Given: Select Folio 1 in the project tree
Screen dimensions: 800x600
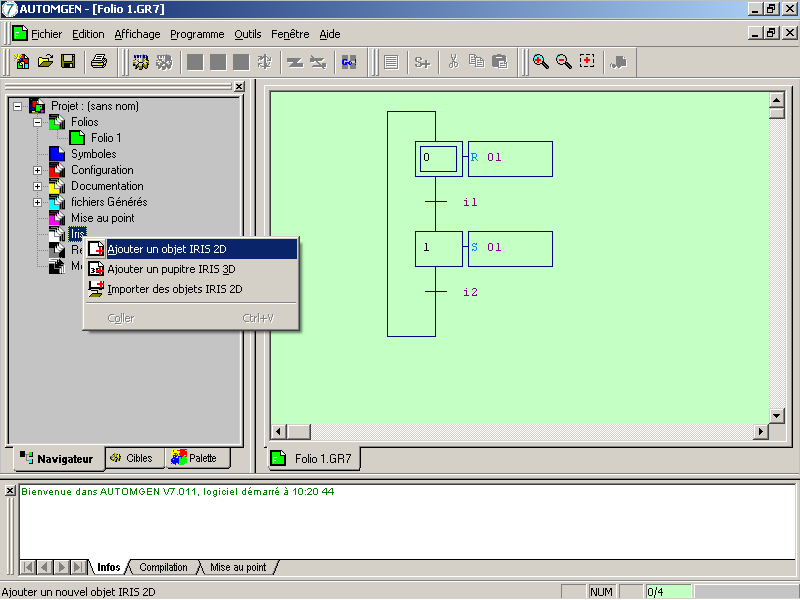Looking at the screenshot, I should [x=105, y=138].
